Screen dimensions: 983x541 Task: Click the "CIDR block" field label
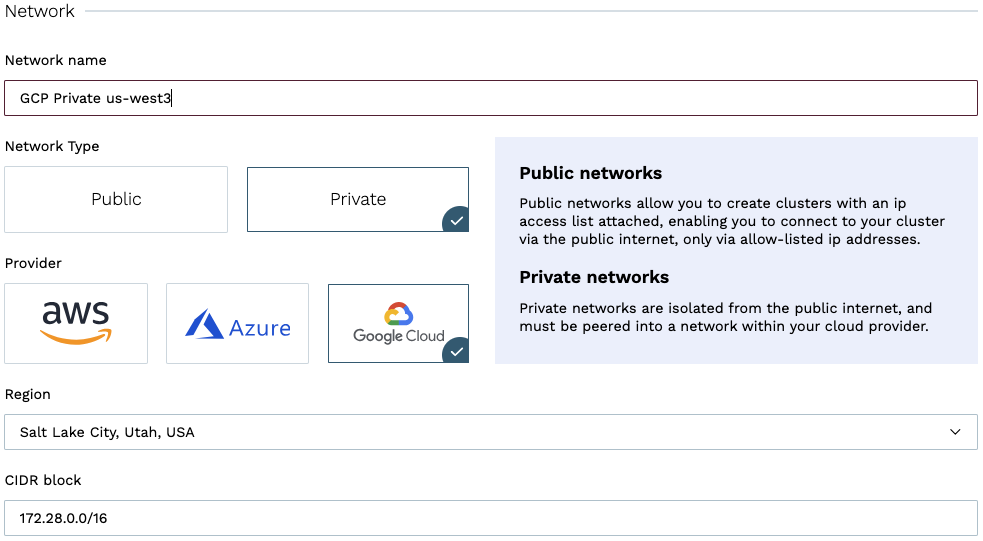[x=43, y=480]
